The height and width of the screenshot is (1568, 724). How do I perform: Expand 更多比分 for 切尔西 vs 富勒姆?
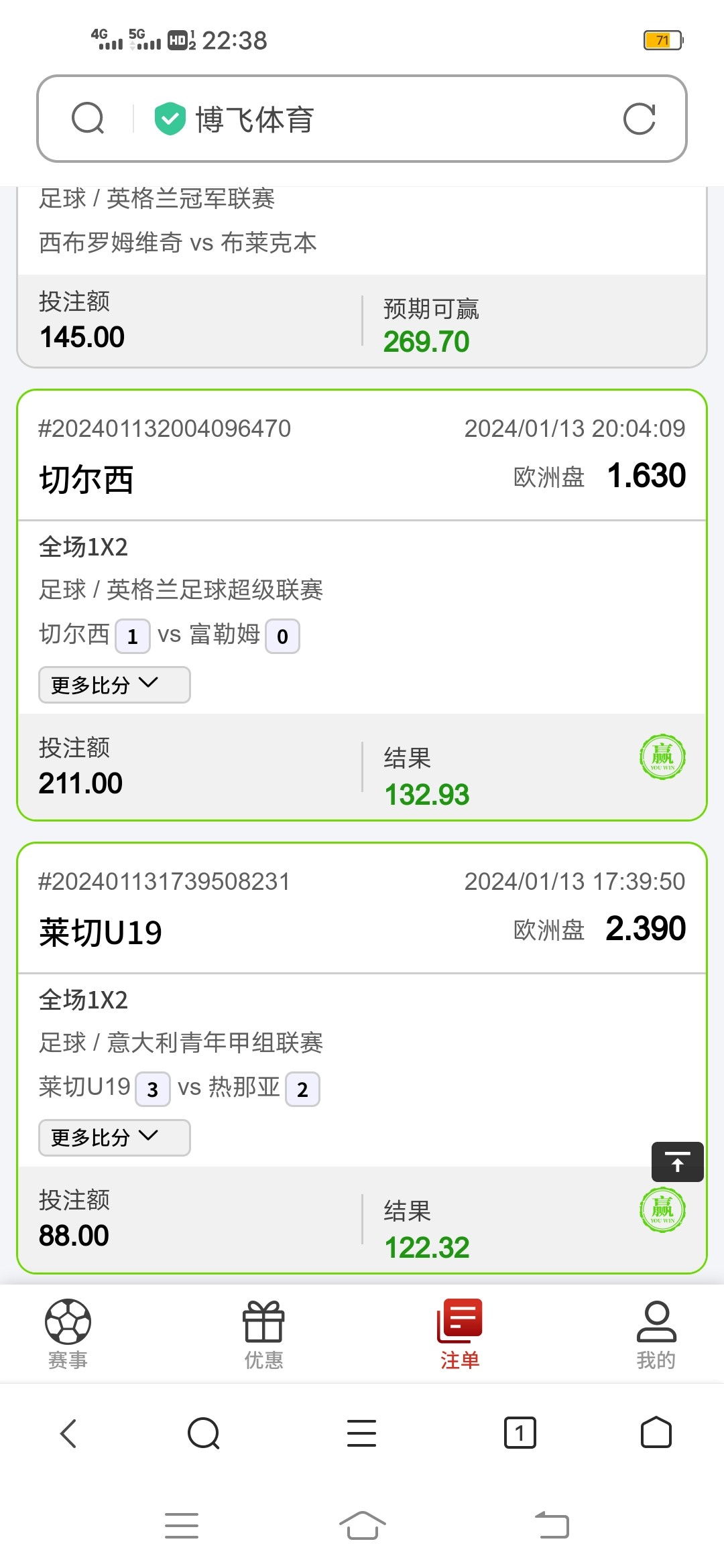[x=114, y=685]
